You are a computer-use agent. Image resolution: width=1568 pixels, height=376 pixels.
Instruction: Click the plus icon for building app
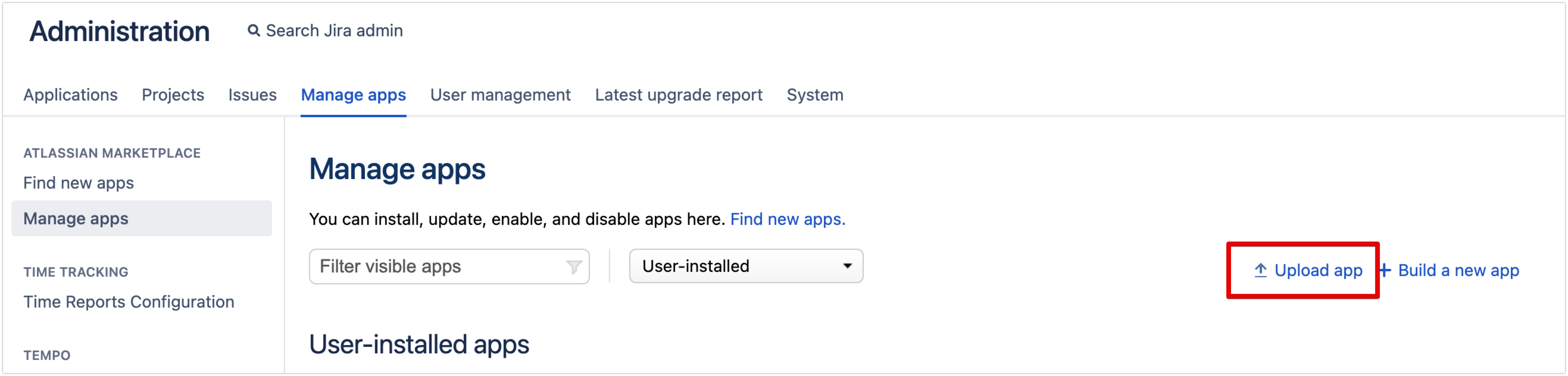pyautogui.click(x=1385, y=270)
